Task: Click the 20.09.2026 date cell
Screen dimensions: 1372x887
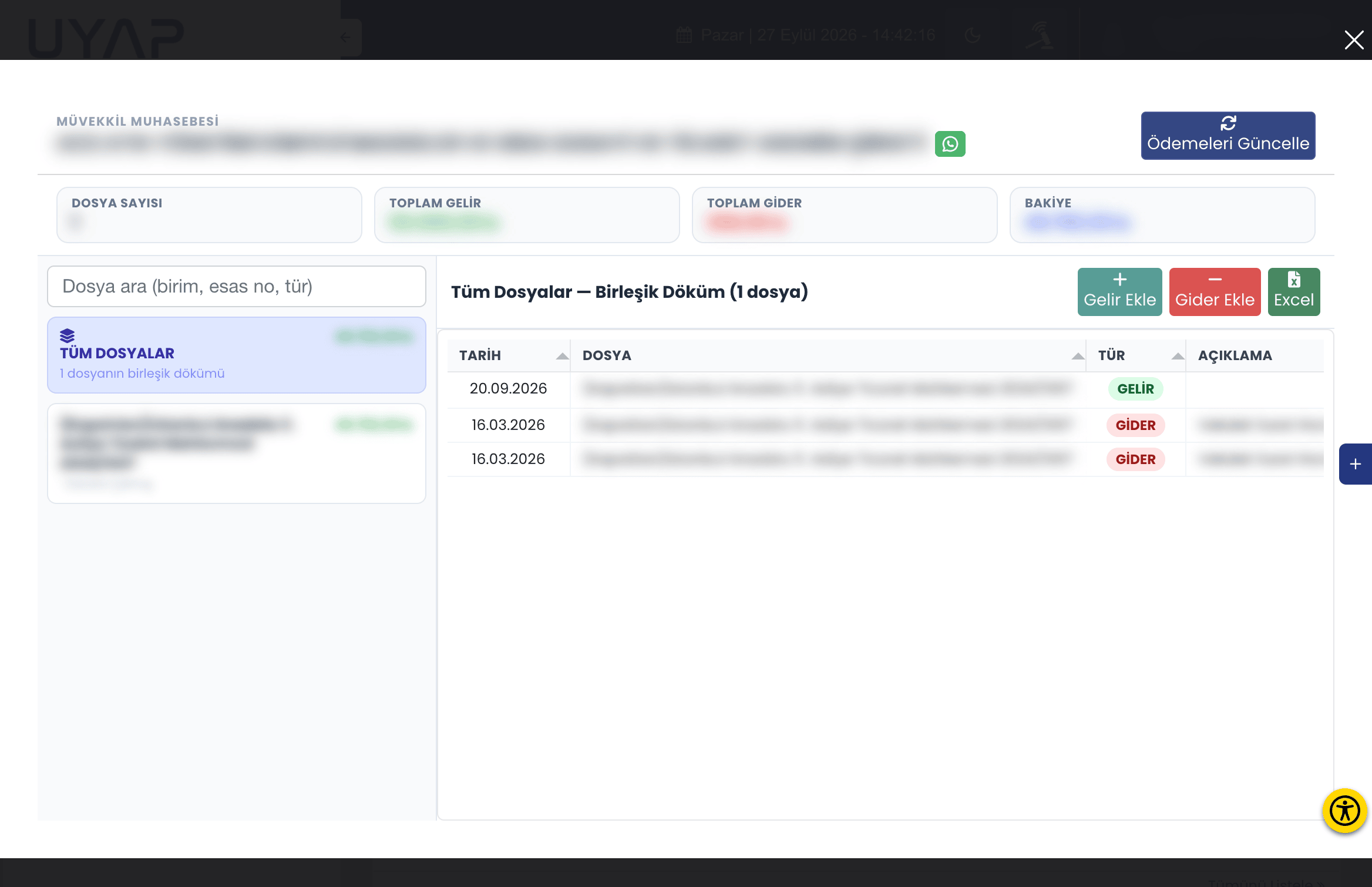Action: click(x=508, y=389)
